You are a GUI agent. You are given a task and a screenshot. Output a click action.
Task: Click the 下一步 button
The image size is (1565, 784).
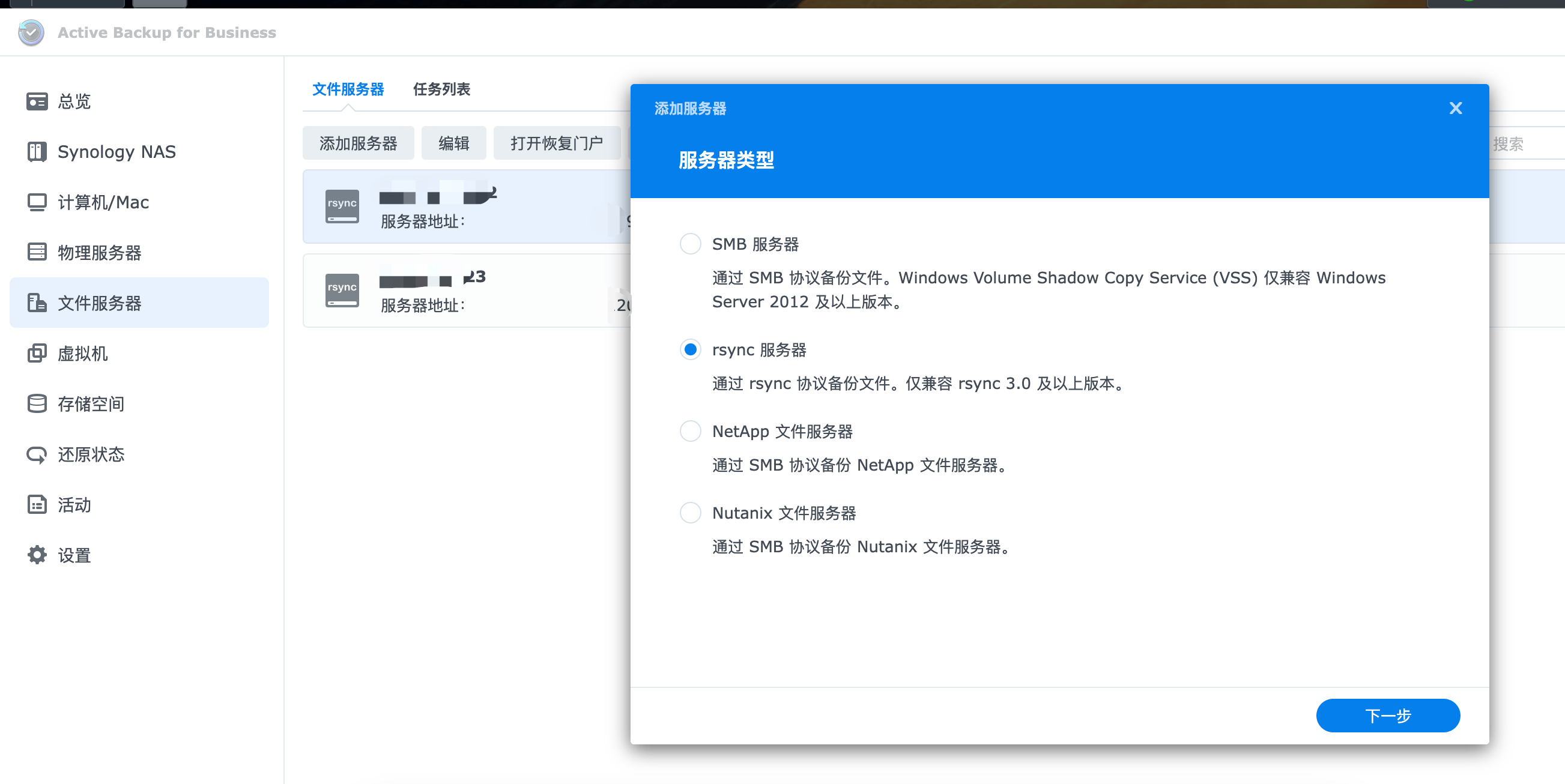pos(1388,716)
